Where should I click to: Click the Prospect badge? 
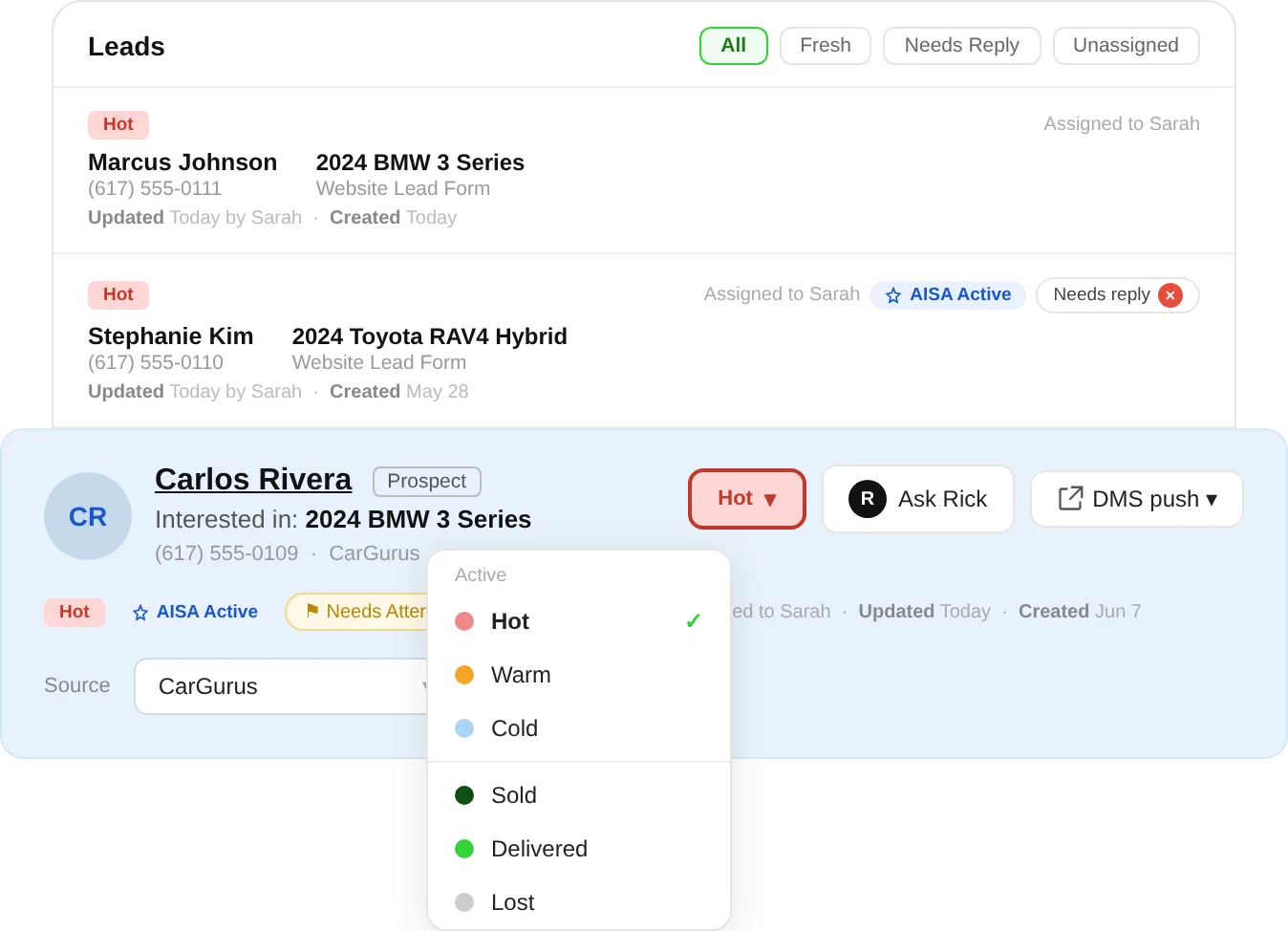click(427, 481)
